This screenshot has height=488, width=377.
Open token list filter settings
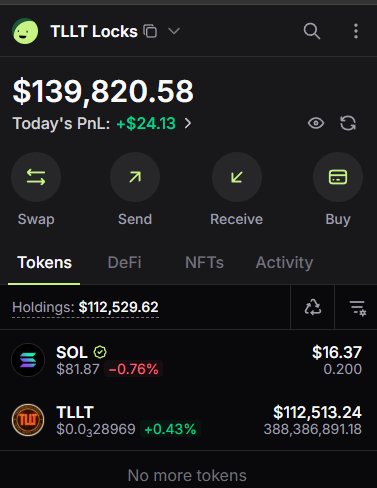(358, 307)
